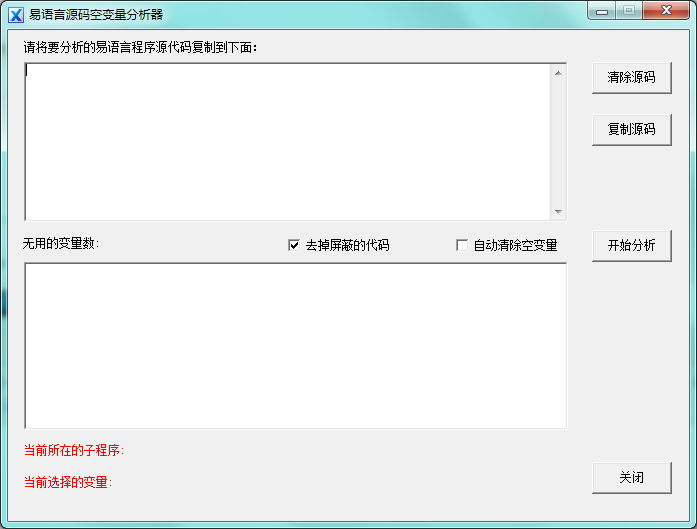Click the app icon in the title bar
This screenshot has width=697, height=529.
16,15
